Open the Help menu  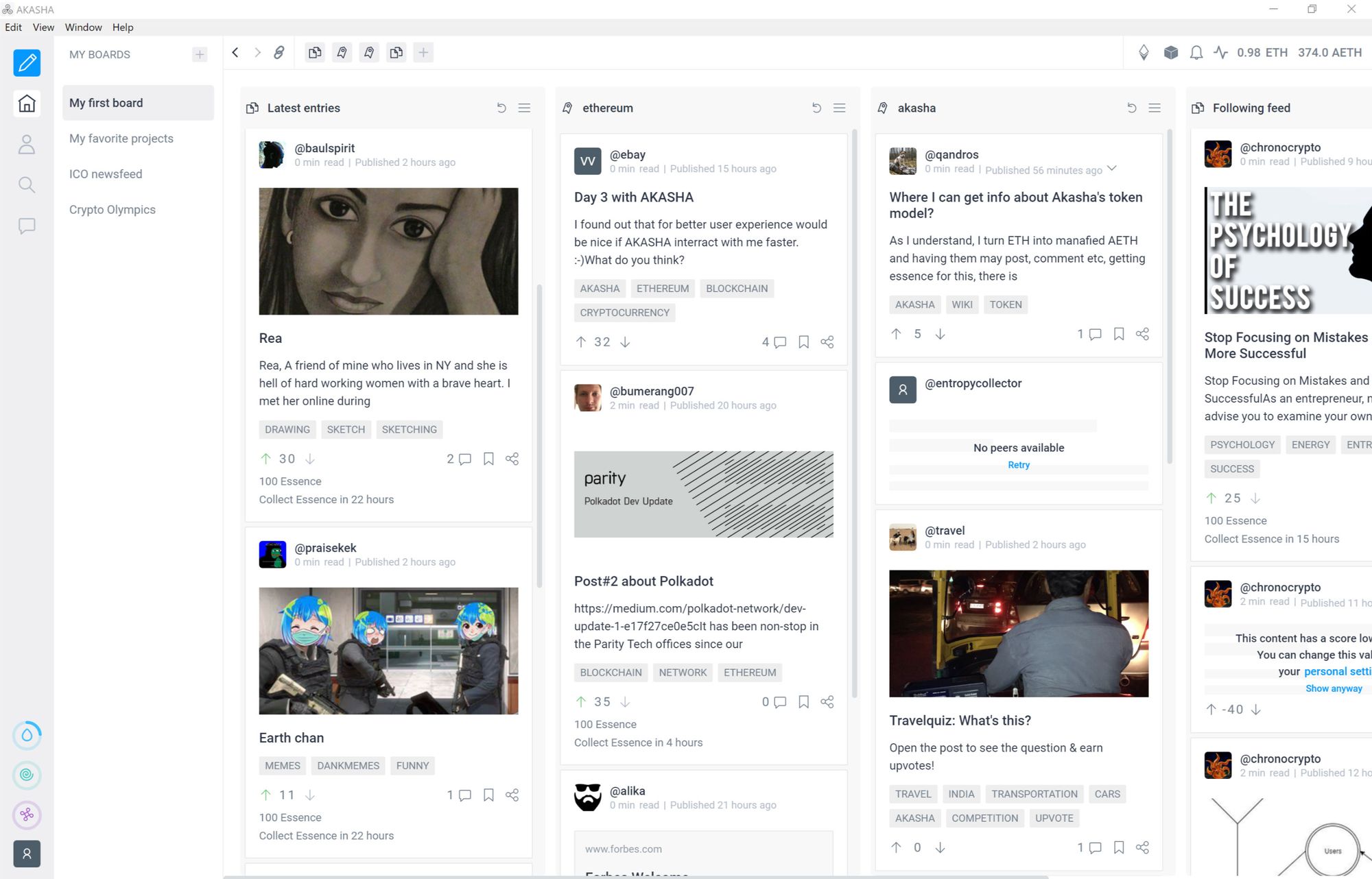123,27
